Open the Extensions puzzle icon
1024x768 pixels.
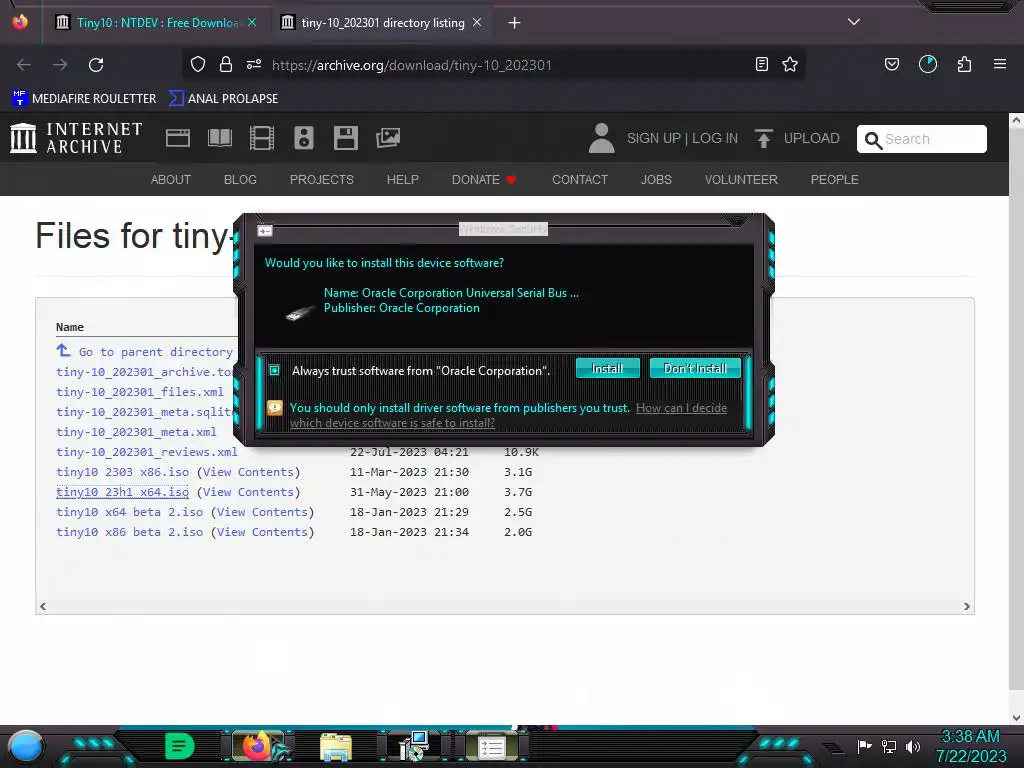965,64
